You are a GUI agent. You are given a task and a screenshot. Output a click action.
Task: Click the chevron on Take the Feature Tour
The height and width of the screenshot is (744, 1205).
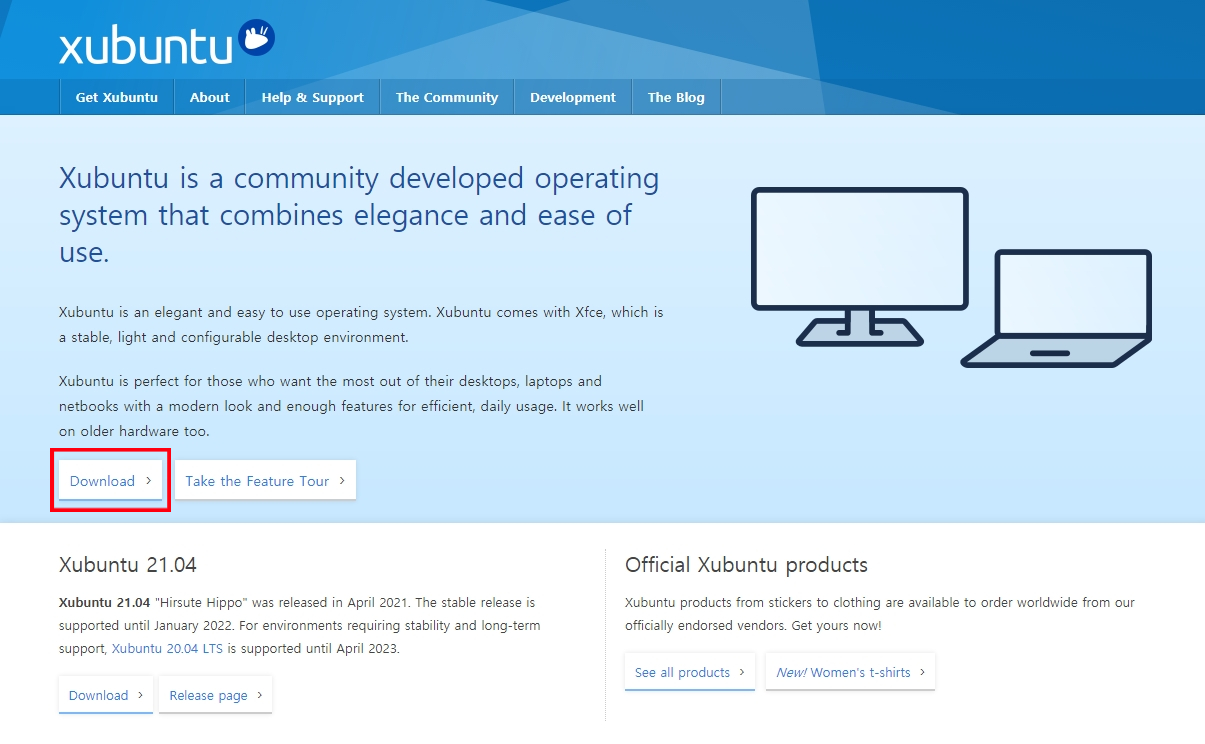click(341, 481)
